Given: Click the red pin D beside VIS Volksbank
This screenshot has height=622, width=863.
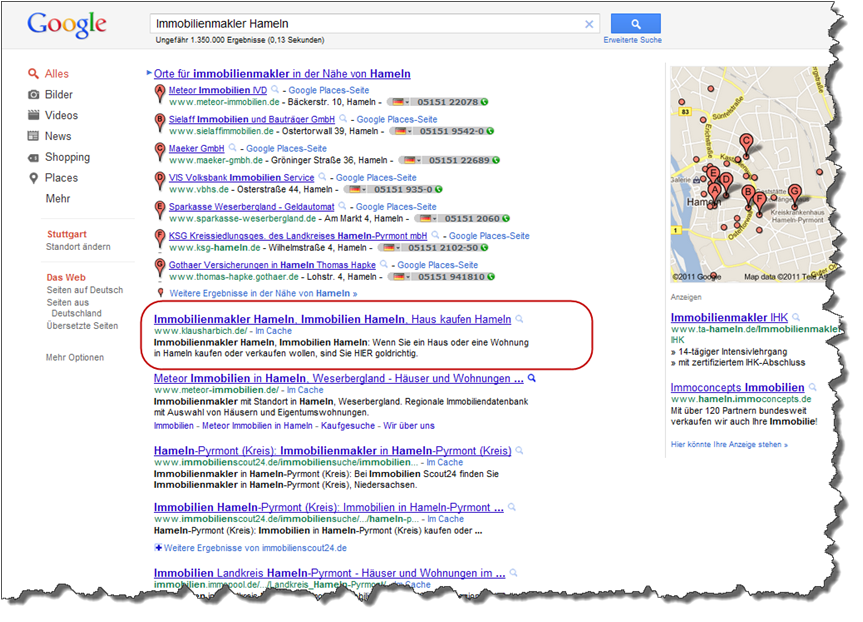Looking at the screenshot, I should click(160, 181).
